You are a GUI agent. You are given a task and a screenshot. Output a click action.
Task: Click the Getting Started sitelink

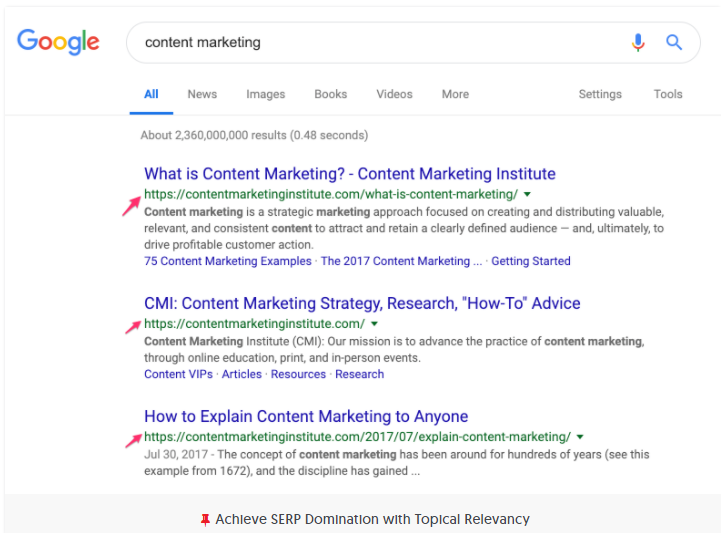tap(531, 261)
